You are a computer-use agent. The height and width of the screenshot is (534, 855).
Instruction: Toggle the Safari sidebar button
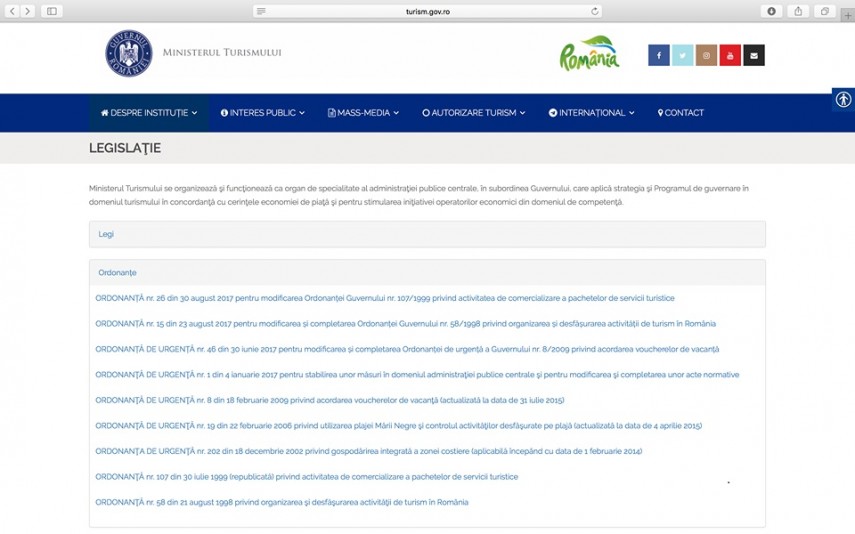click(52, 11)
